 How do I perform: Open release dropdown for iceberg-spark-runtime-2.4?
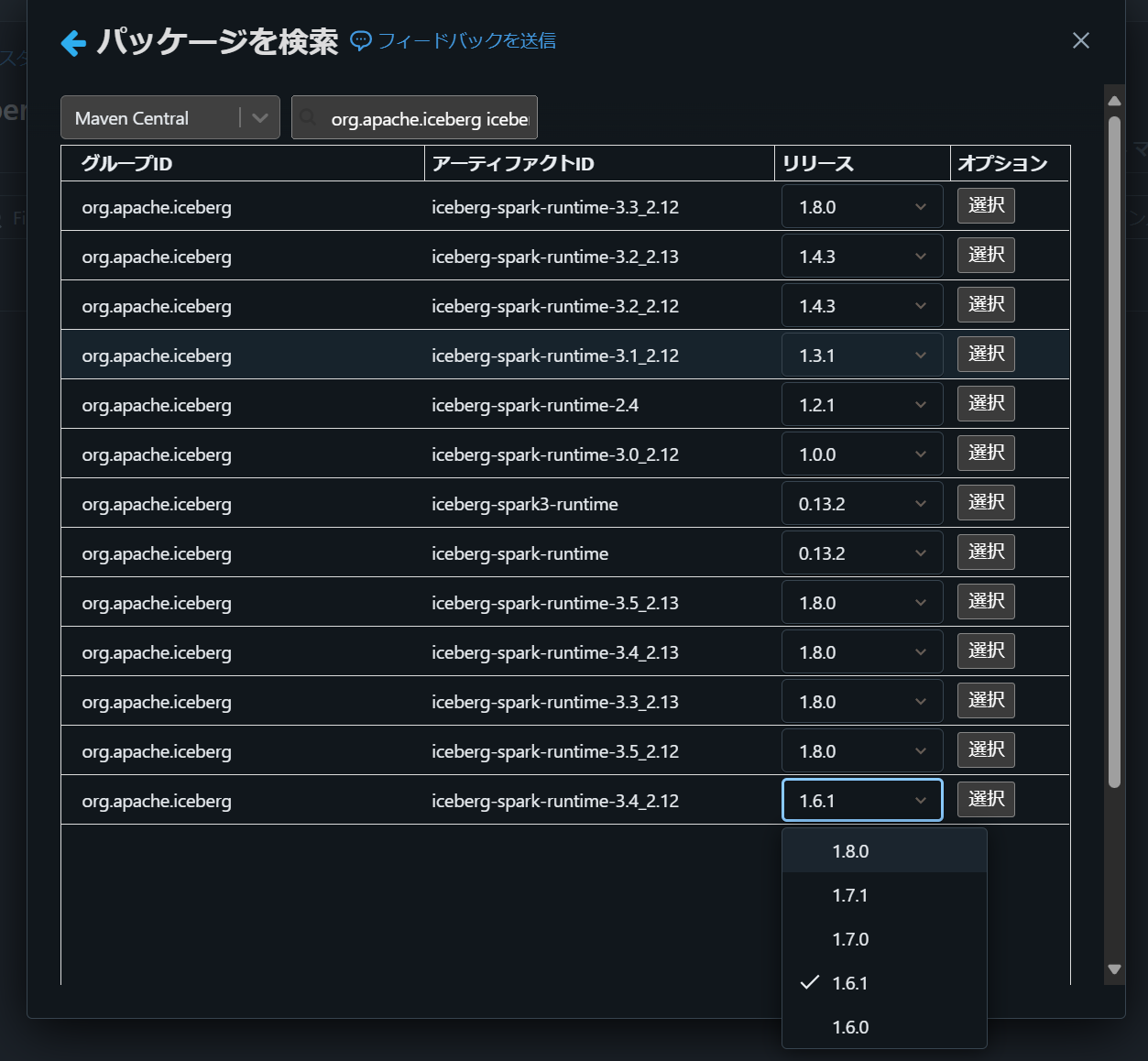(862, 404)
